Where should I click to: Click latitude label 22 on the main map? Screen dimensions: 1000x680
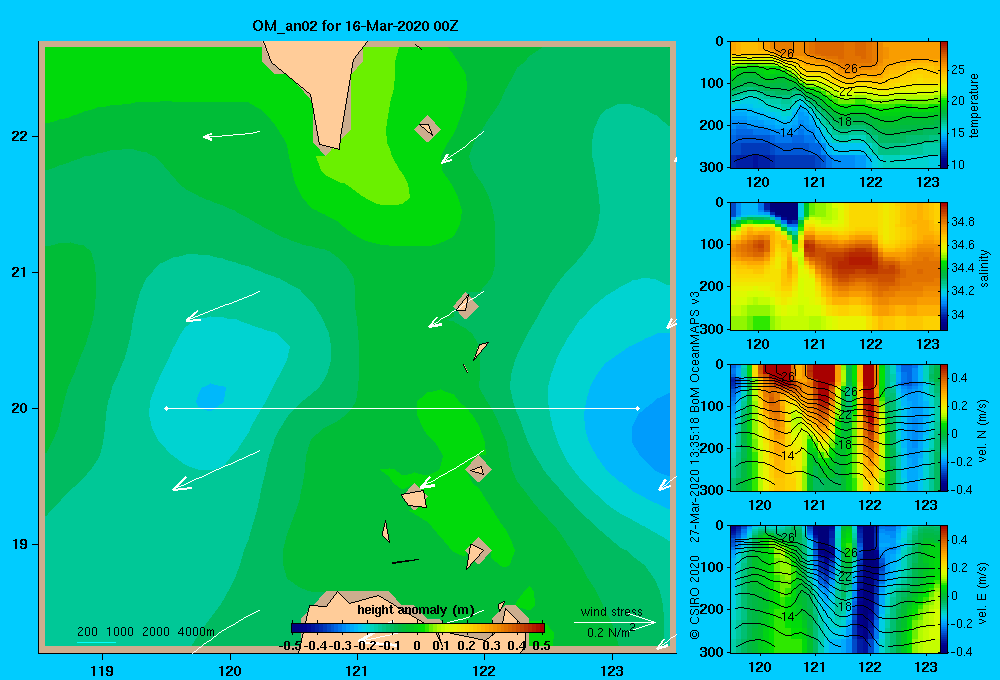[20, 136]
